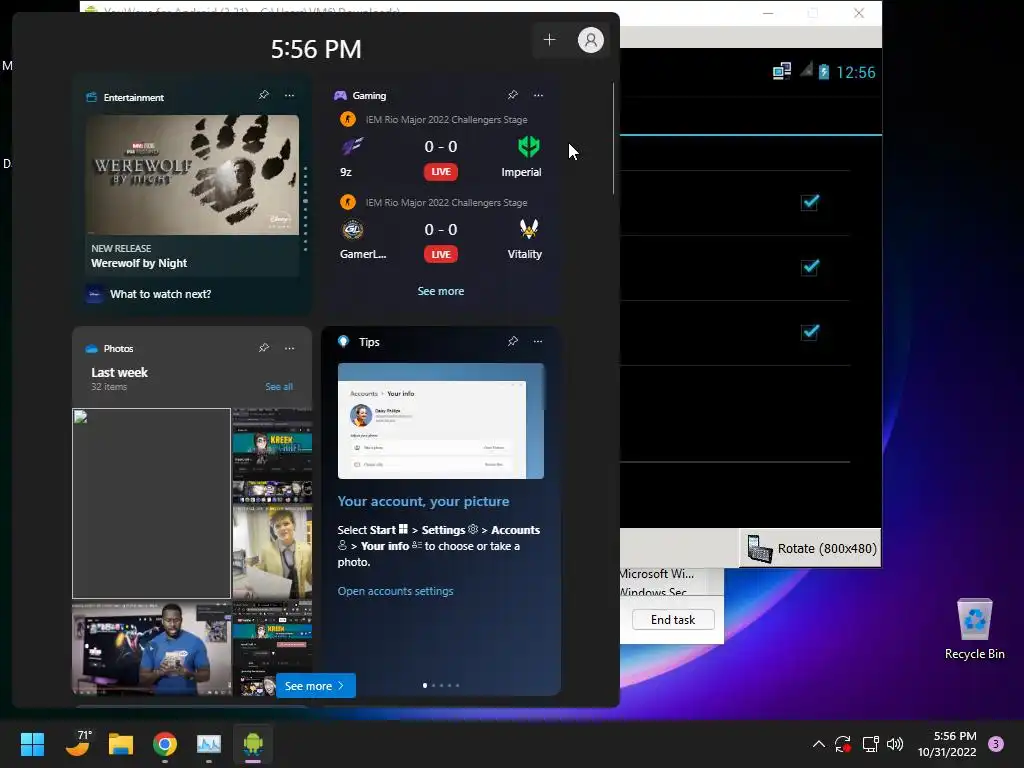The image size is (1024, 768).
Task: Click the See more widgets button
Action: point(315,686)
